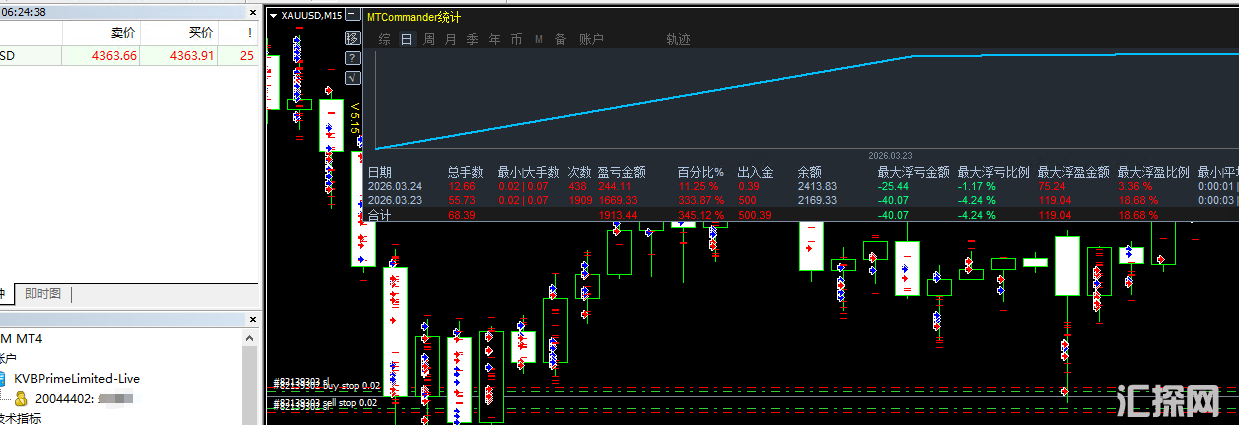The height and width of the screenshot is (425, 1239).
Task: Click the navigator scrollbar up arrow
Action: [x=250, y=339]
